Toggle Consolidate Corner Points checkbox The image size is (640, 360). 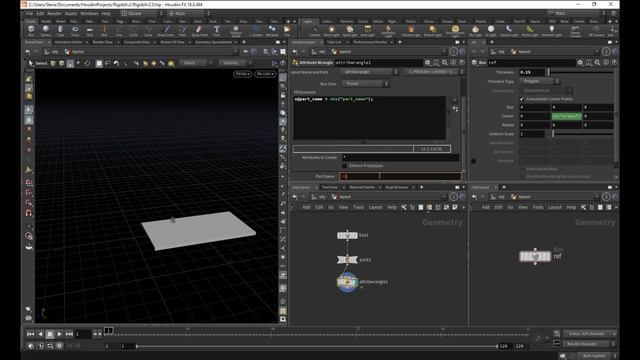tap(522, 99)
